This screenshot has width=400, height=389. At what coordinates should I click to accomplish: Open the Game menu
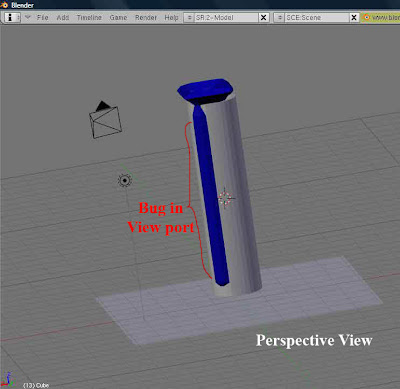pyautogui.click(x=118, y=17)
